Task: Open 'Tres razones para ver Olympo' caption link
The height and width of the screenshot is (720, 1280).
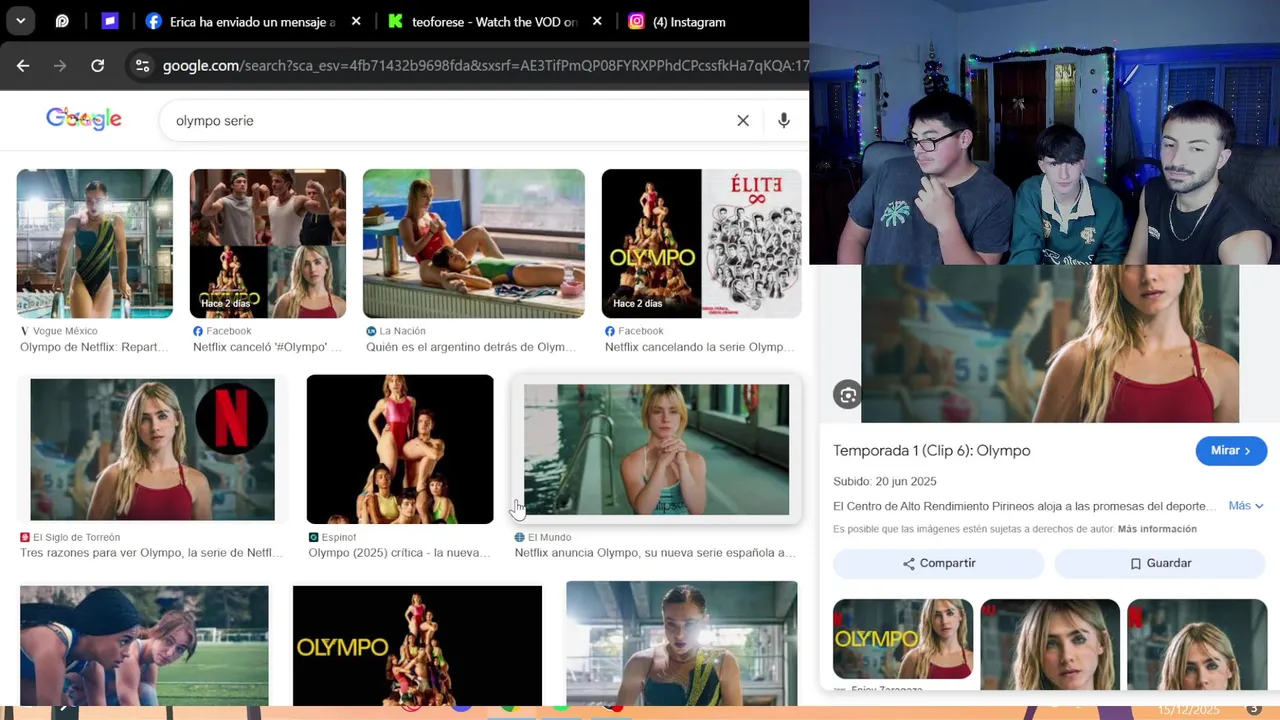Action: click(x=151, y=553)
